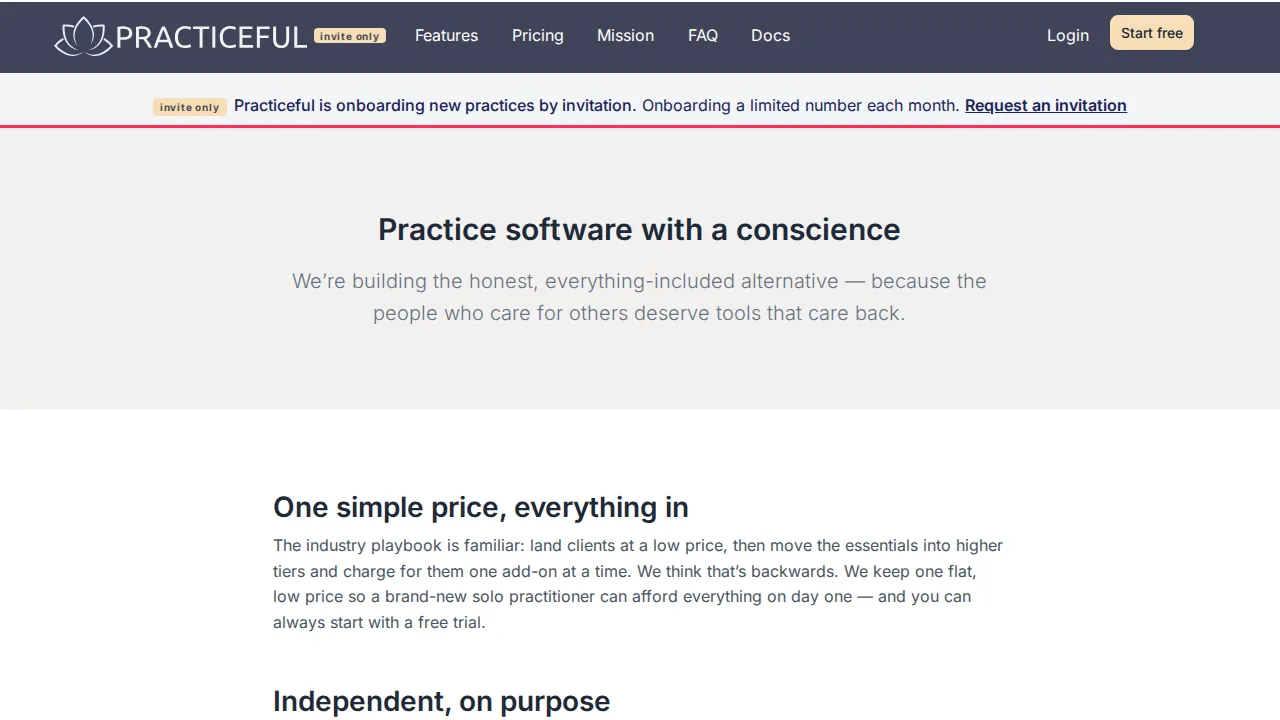Screen dimensions: 1280x720
Task: Go to the Pricing page
Action: pyautogui.click(x=538, y=35)
